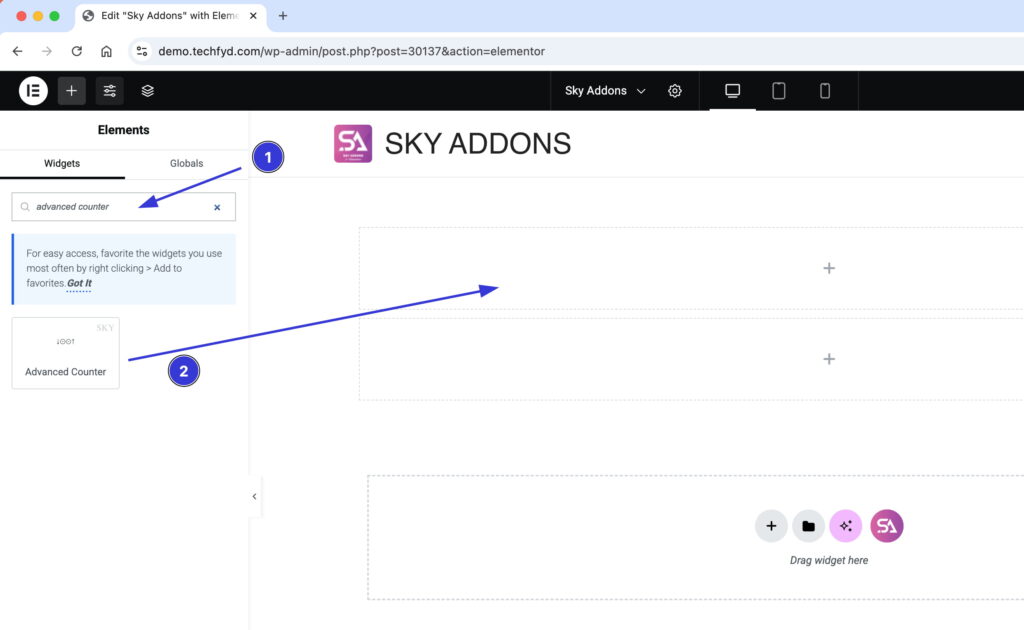Viewport: 1024px width, 630px height.
Task: Open the template library folder icon
Action: tap(808, 526)
